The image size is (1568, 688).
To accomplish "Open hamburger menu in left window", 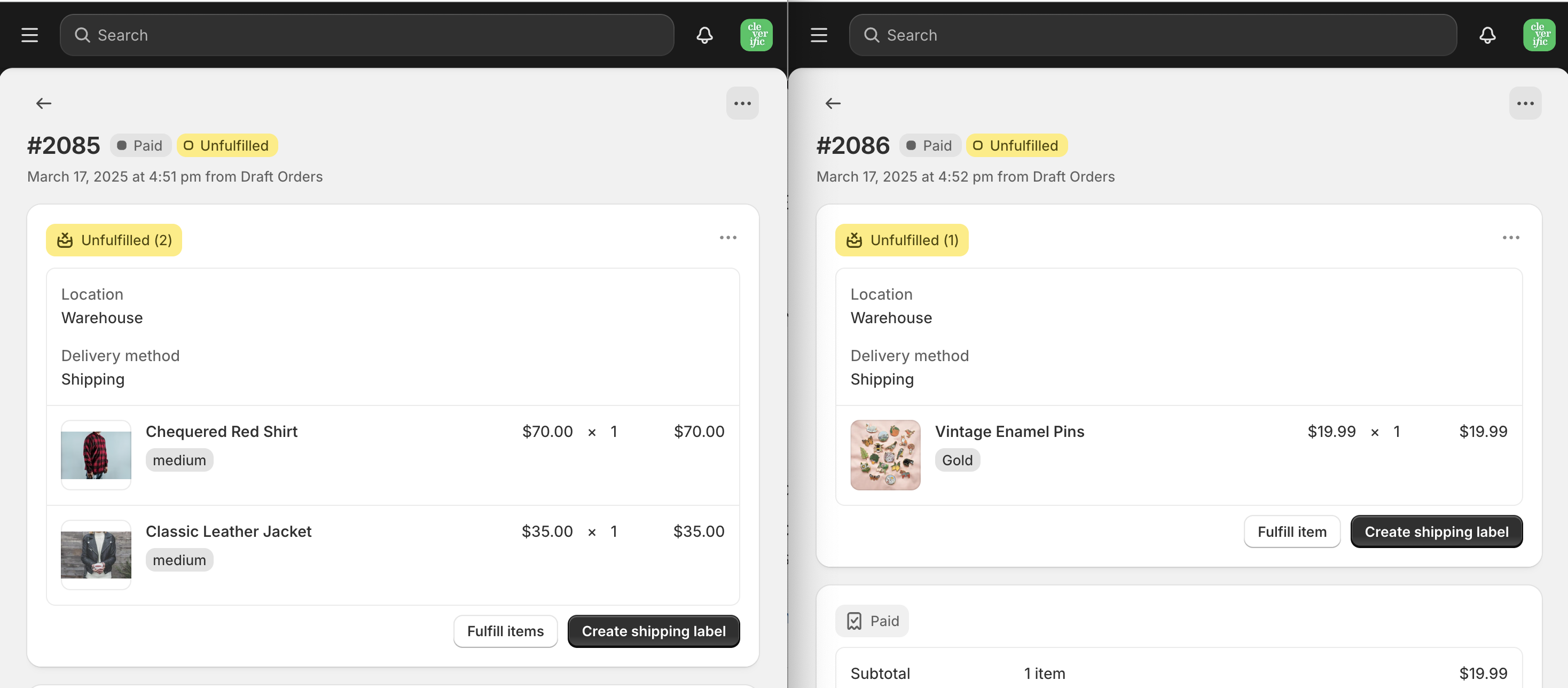I will [x=29, y=35].
